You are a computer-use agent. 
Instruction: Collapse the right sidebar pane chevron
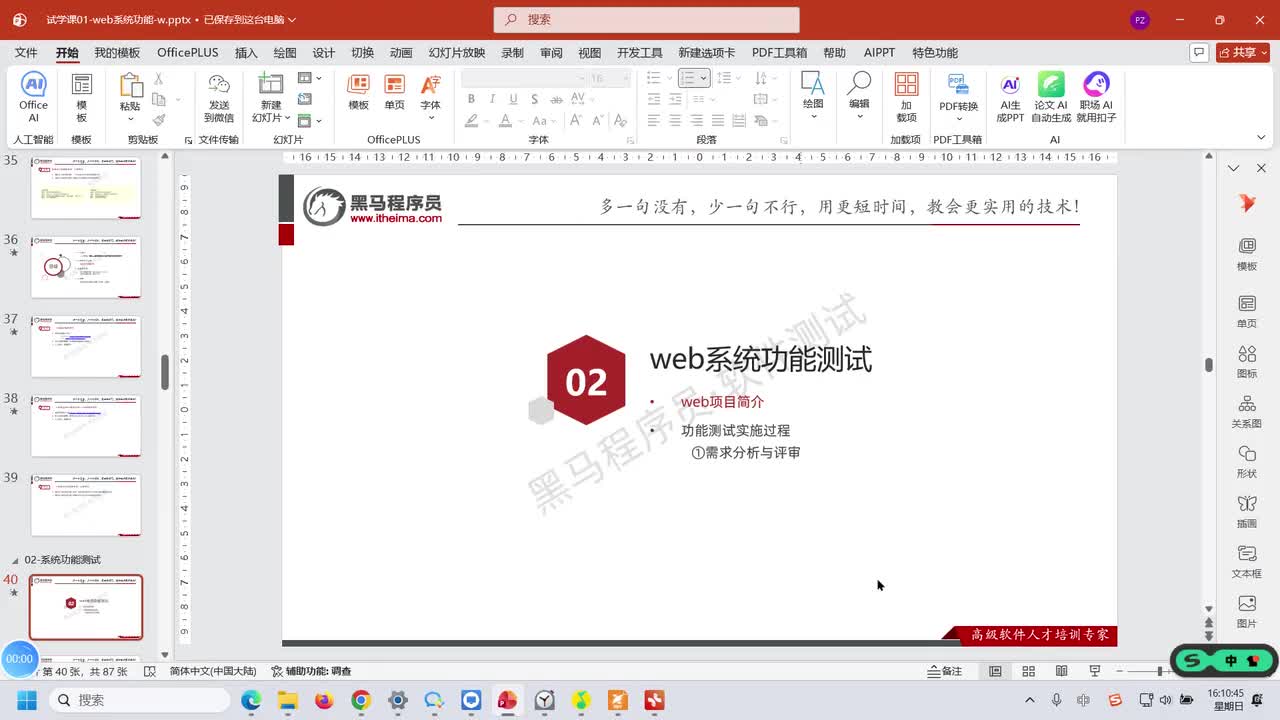click(1233, 168)
